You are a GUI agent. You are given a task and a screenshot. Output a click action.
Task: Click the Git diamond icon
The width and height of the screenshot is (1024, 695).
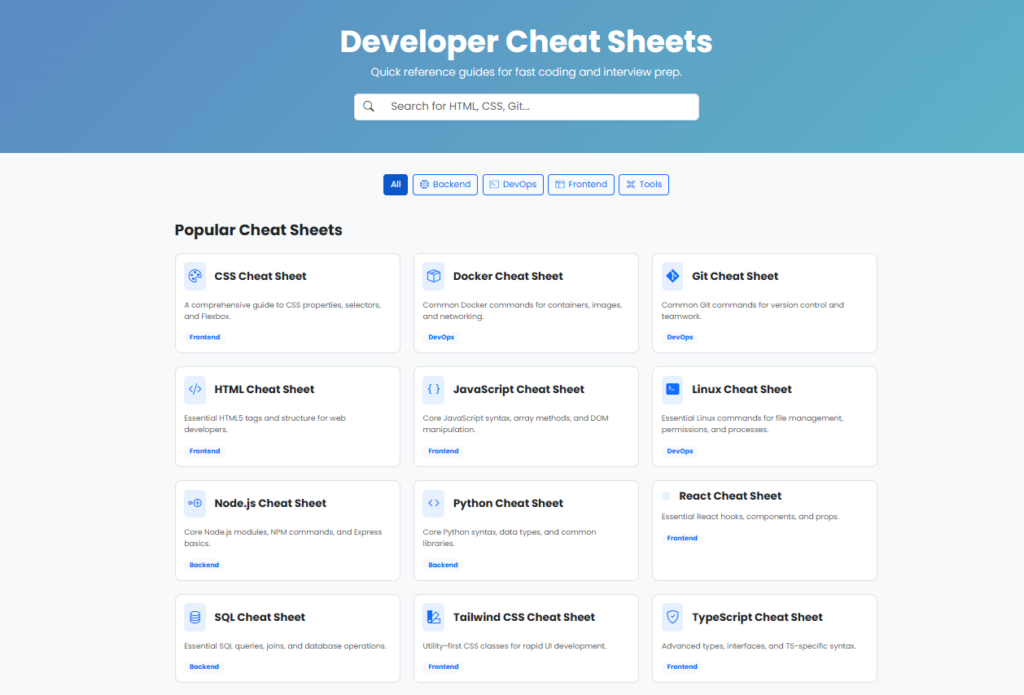[673, 276]
